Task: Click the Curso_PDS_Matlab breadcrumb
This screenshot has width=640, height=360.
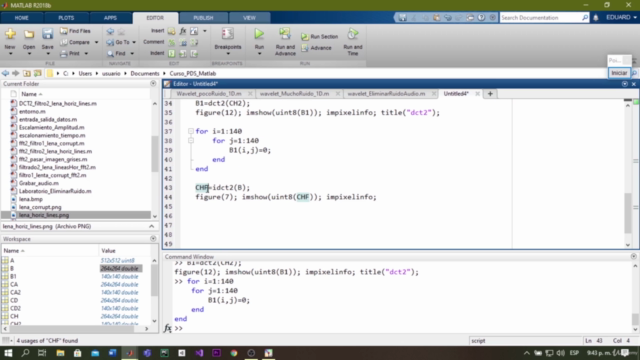Action: coord(193,73)
